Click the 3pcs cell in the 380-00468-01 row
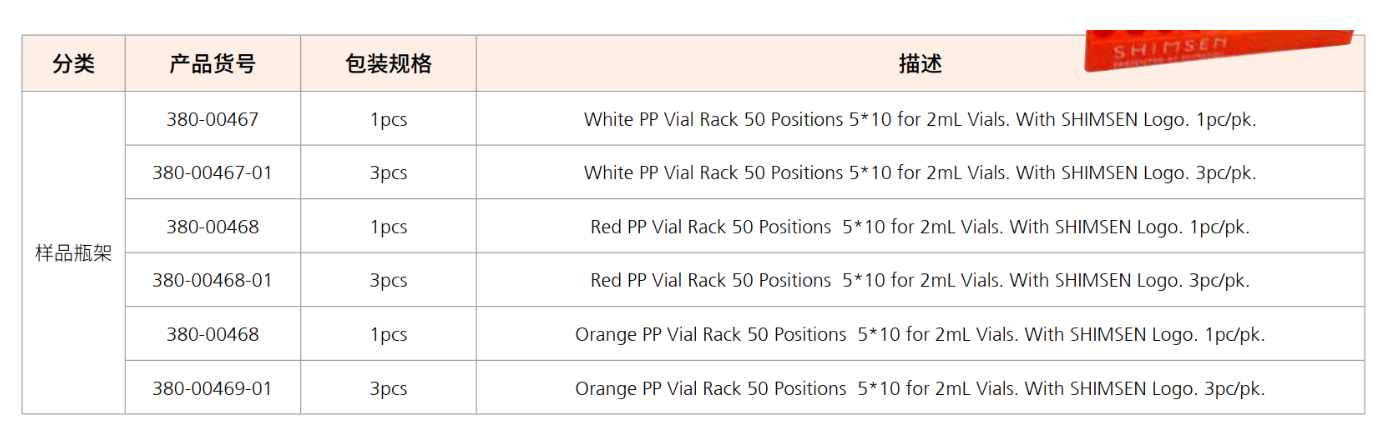This screenshot has width=1378, height=439. click(x=388, y=281)
